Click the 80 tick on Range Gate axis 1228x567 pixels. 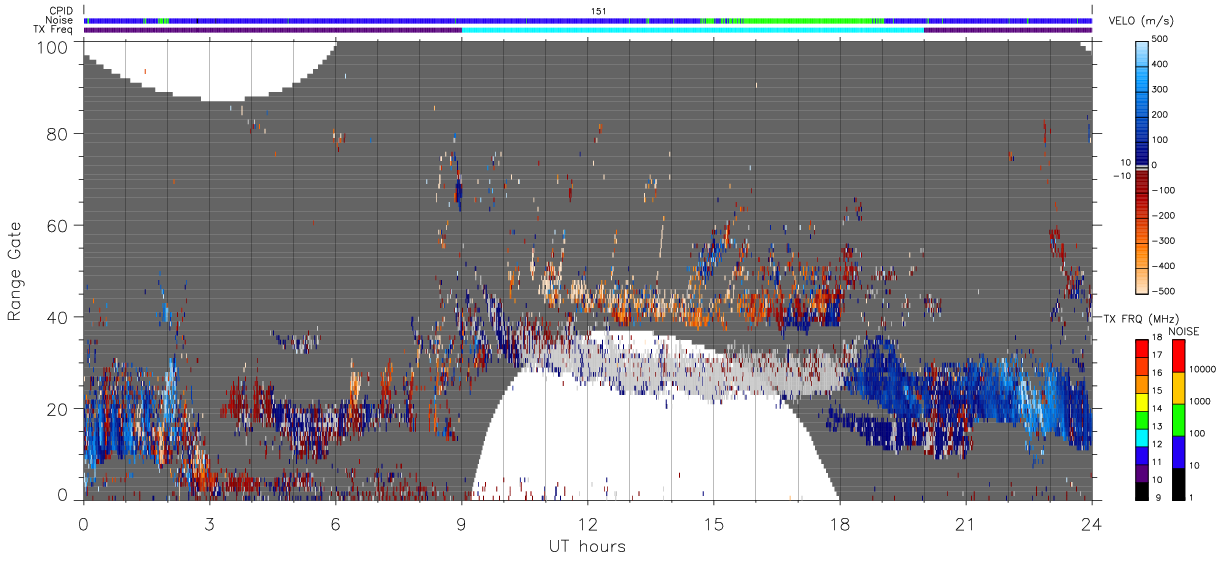point(58,133)
